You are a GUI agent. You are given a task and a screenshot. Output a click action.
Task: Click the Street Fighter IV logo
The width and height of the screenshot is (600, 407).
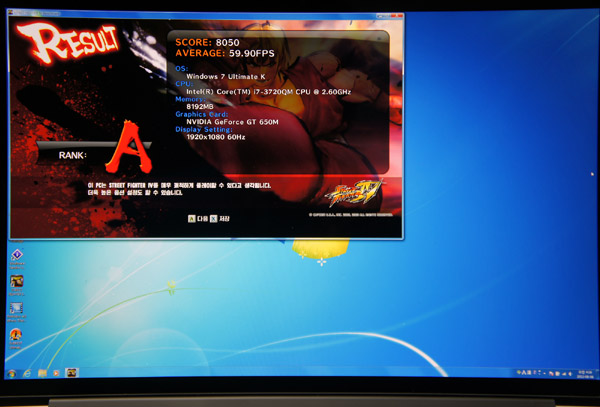(353, 193)
